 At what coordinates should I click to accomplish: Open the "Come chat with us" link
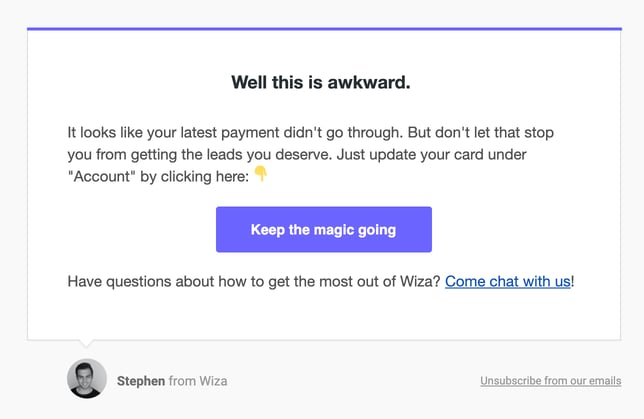(507, 282)
